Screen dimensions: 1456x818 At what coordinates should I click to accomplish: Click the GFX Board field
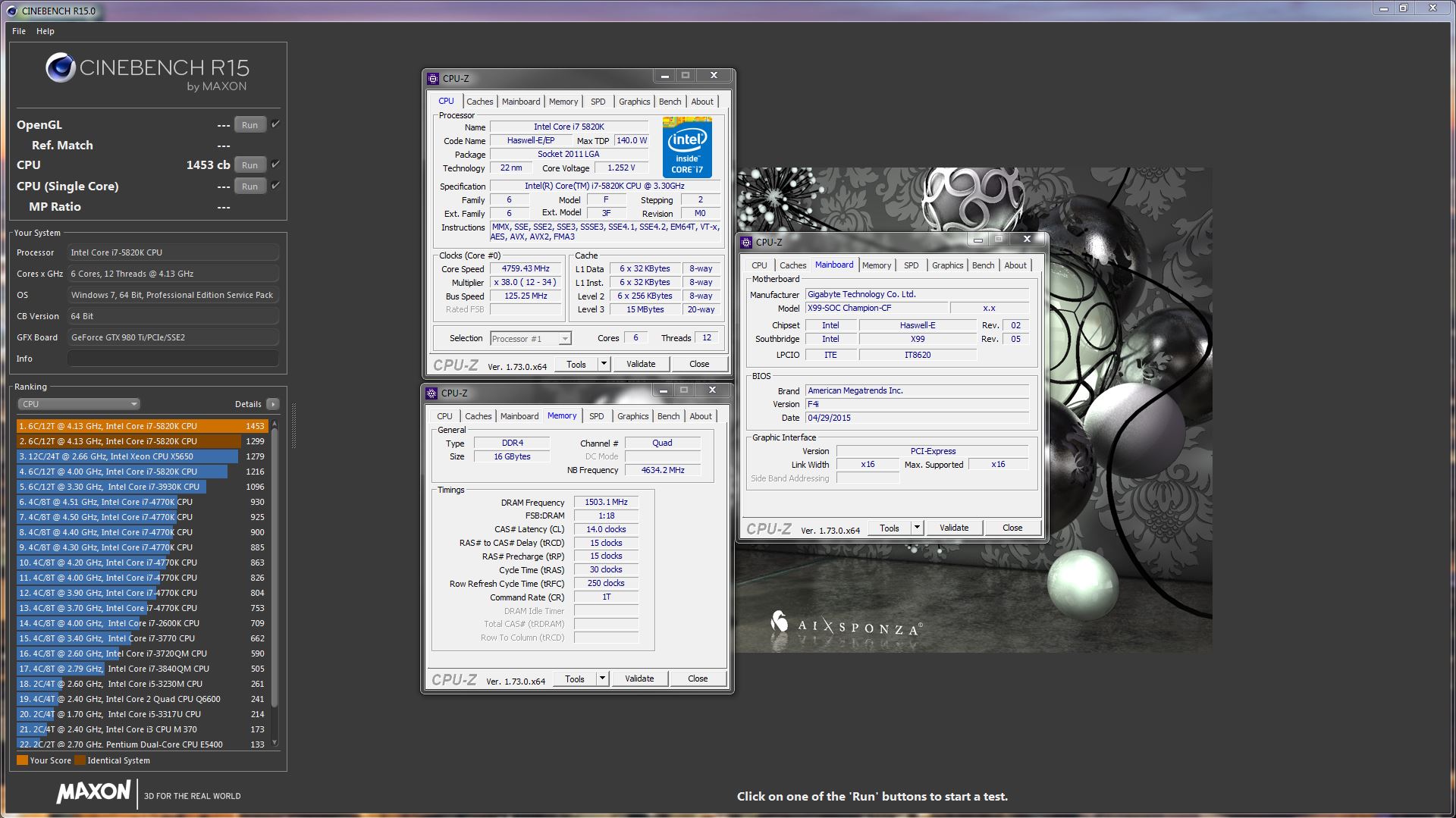(173, 337)
